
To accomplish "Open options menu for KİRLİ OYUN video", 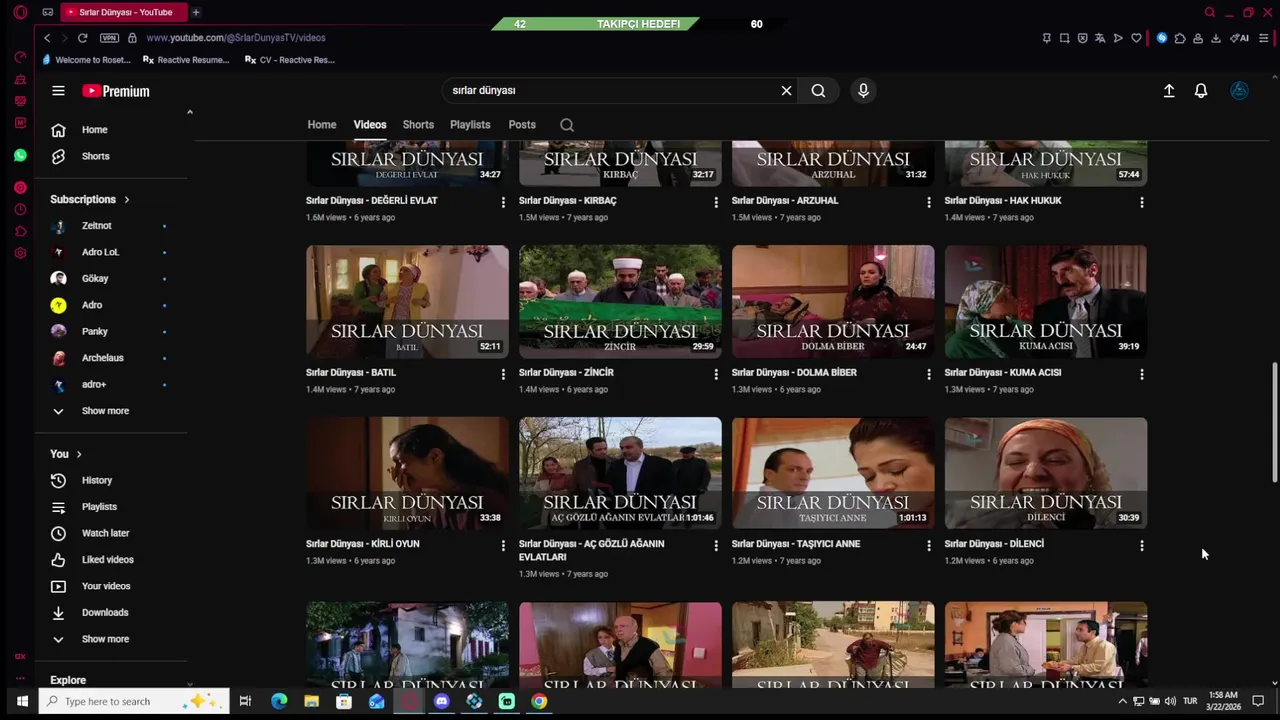I will (503, 546).
